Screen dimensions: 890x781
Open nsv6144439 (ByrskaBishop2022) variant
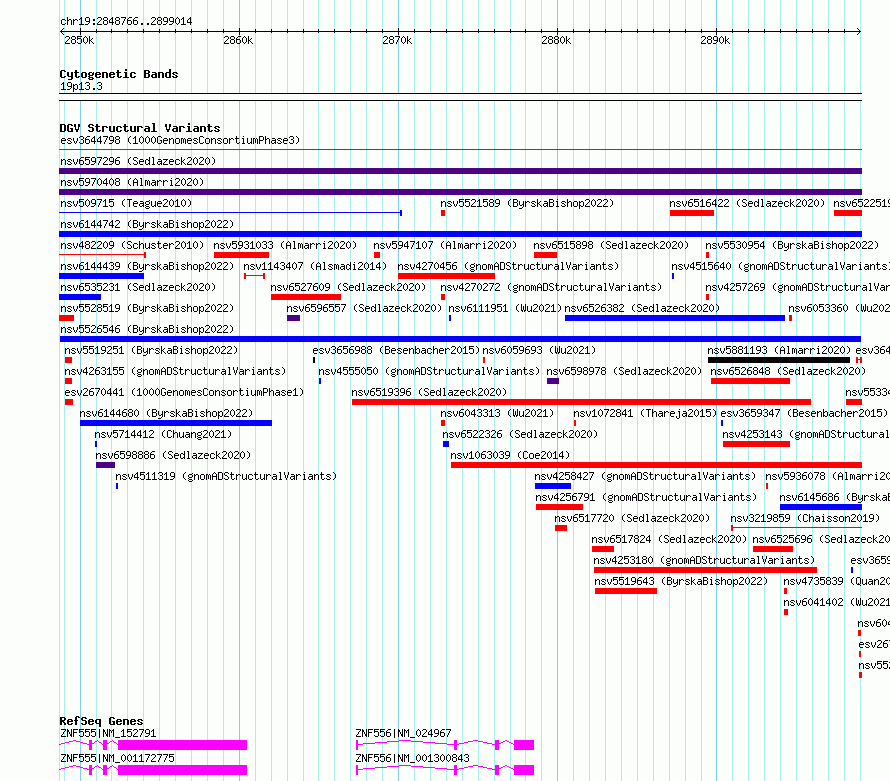click(x=147, y=266)
